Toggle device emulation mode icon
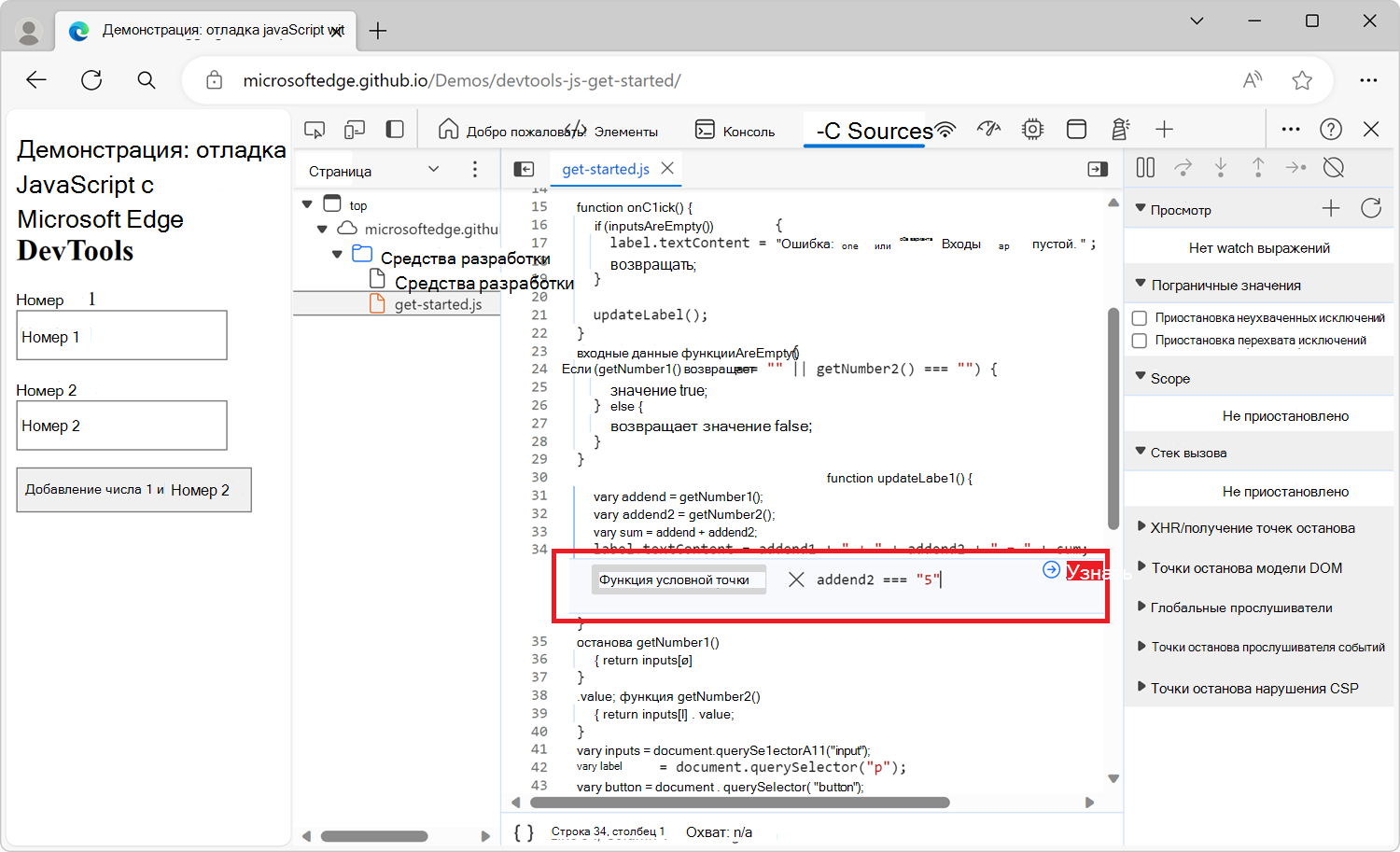1400x852 pixels. (x=355, y=130)
